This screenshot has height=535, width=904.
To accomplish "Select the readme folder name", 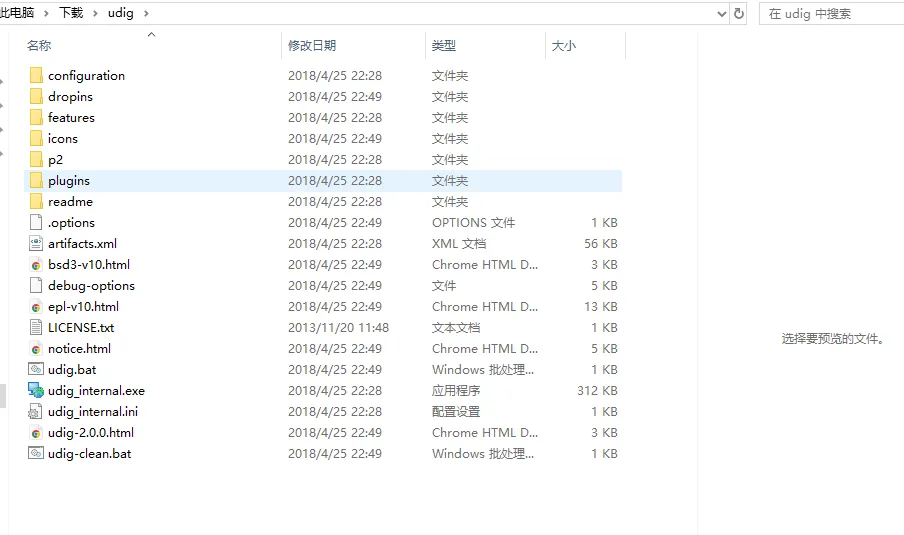I will click(x=70, y=202).
